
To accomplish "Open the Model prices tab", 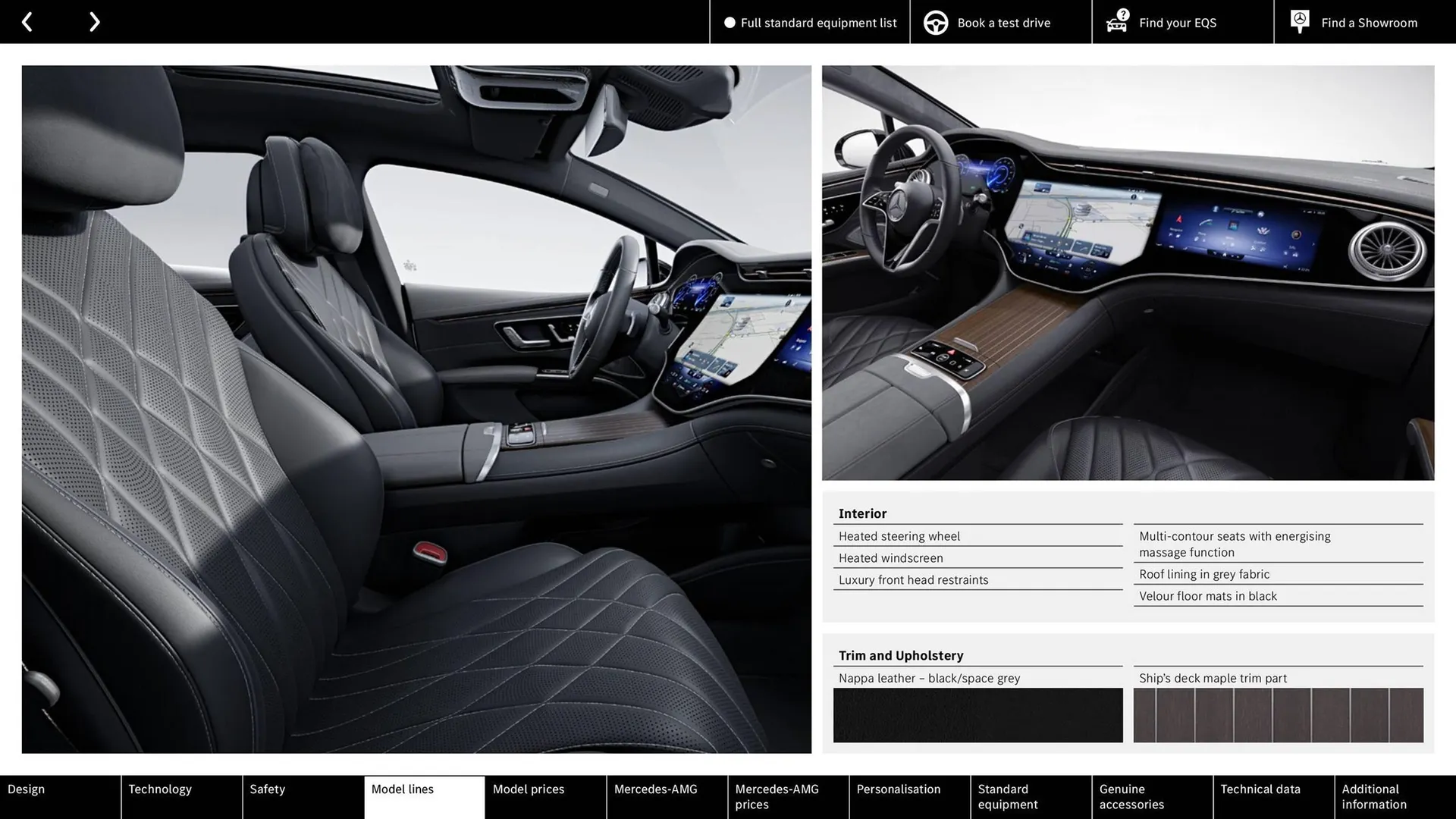I will (546, 797).
